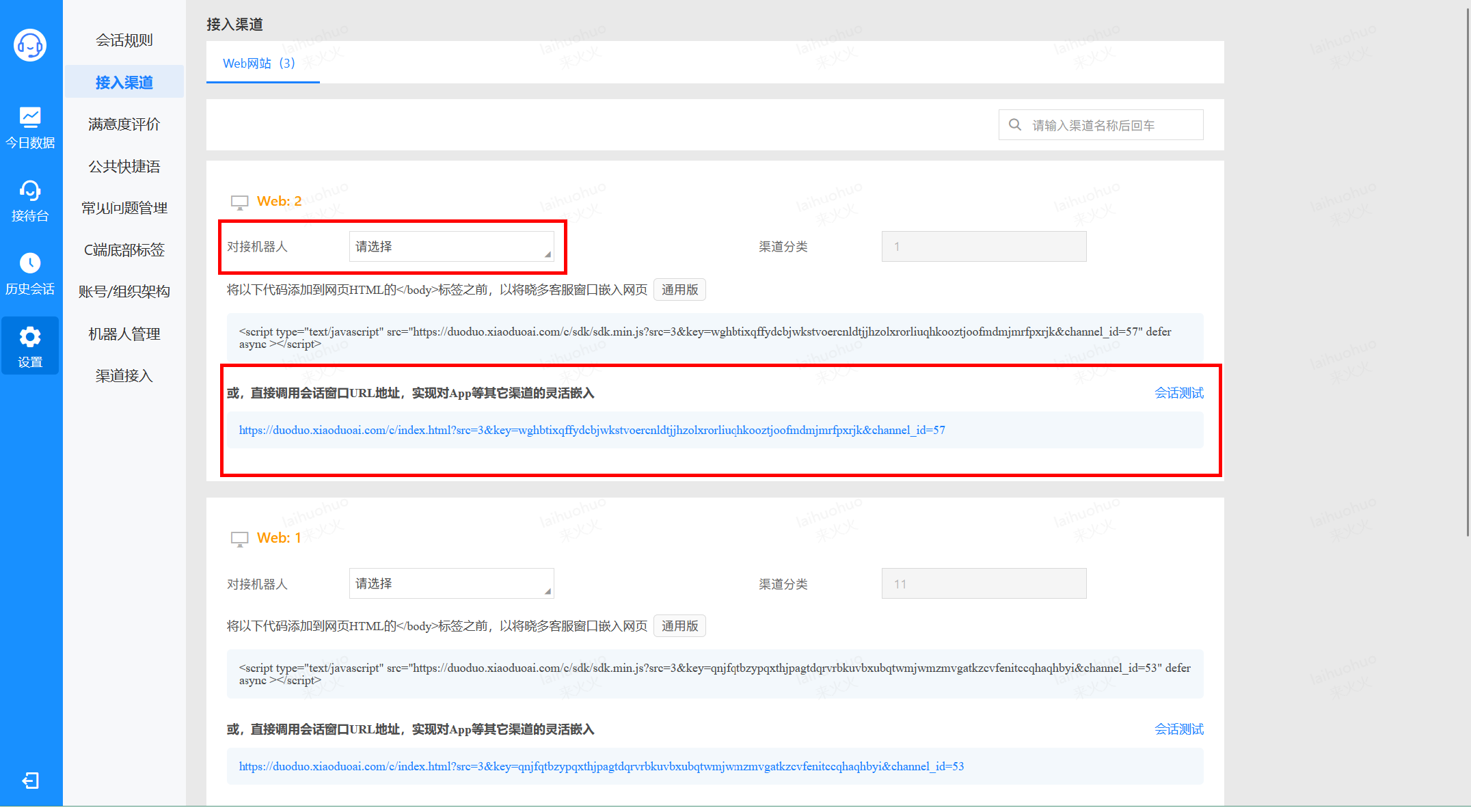Click the customer service headset logo
The image size is (1471, 812).
click(30, 45)
